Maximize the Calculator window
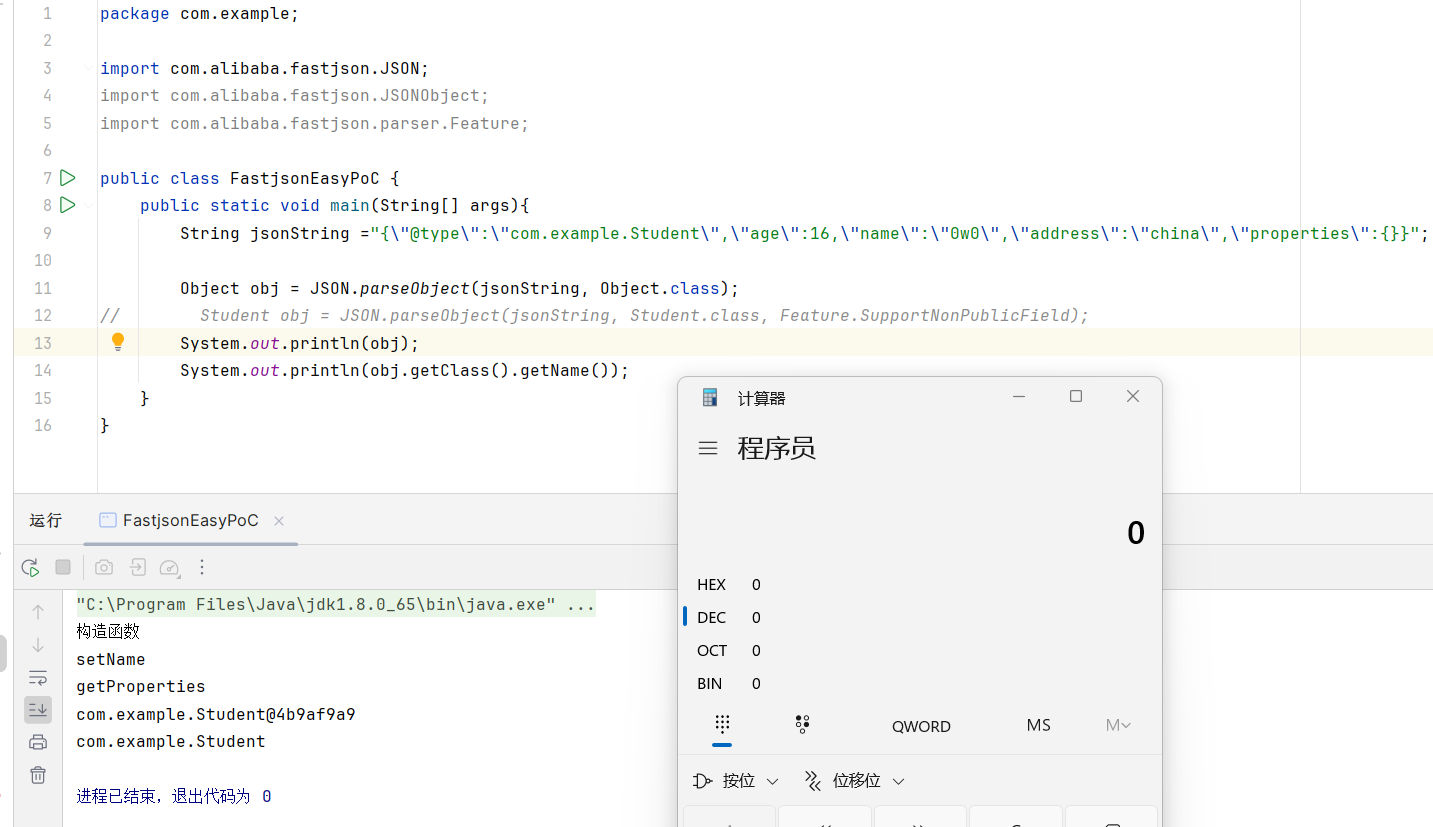 (x=1076, y=397)
